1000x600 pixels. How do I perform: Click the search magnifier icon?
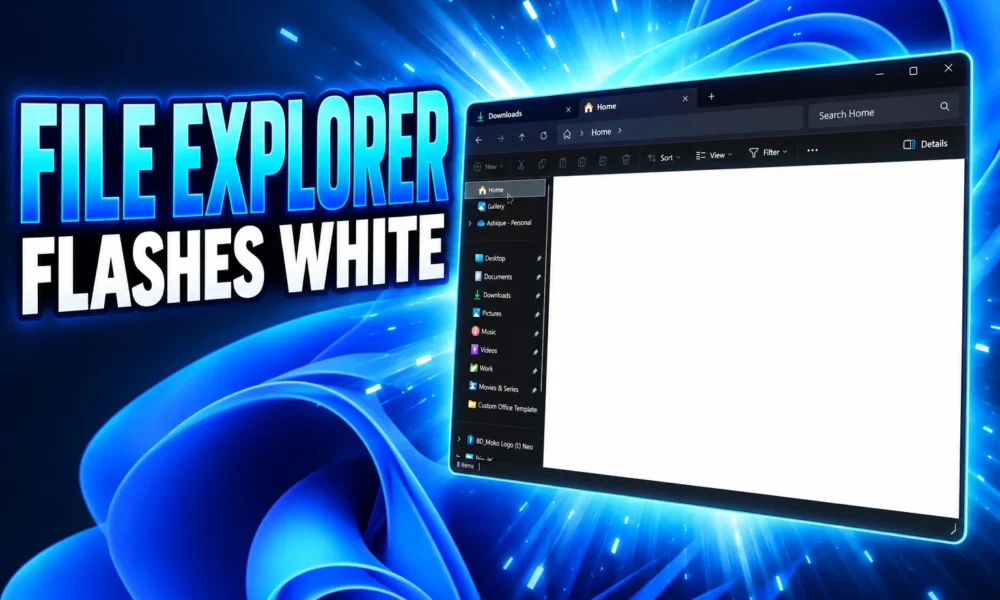pos(945,106)
